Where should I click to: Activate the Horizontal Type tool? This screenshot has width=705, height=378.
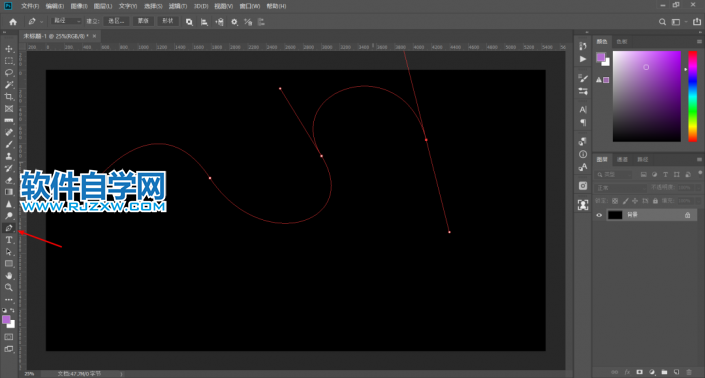(9, 240)
